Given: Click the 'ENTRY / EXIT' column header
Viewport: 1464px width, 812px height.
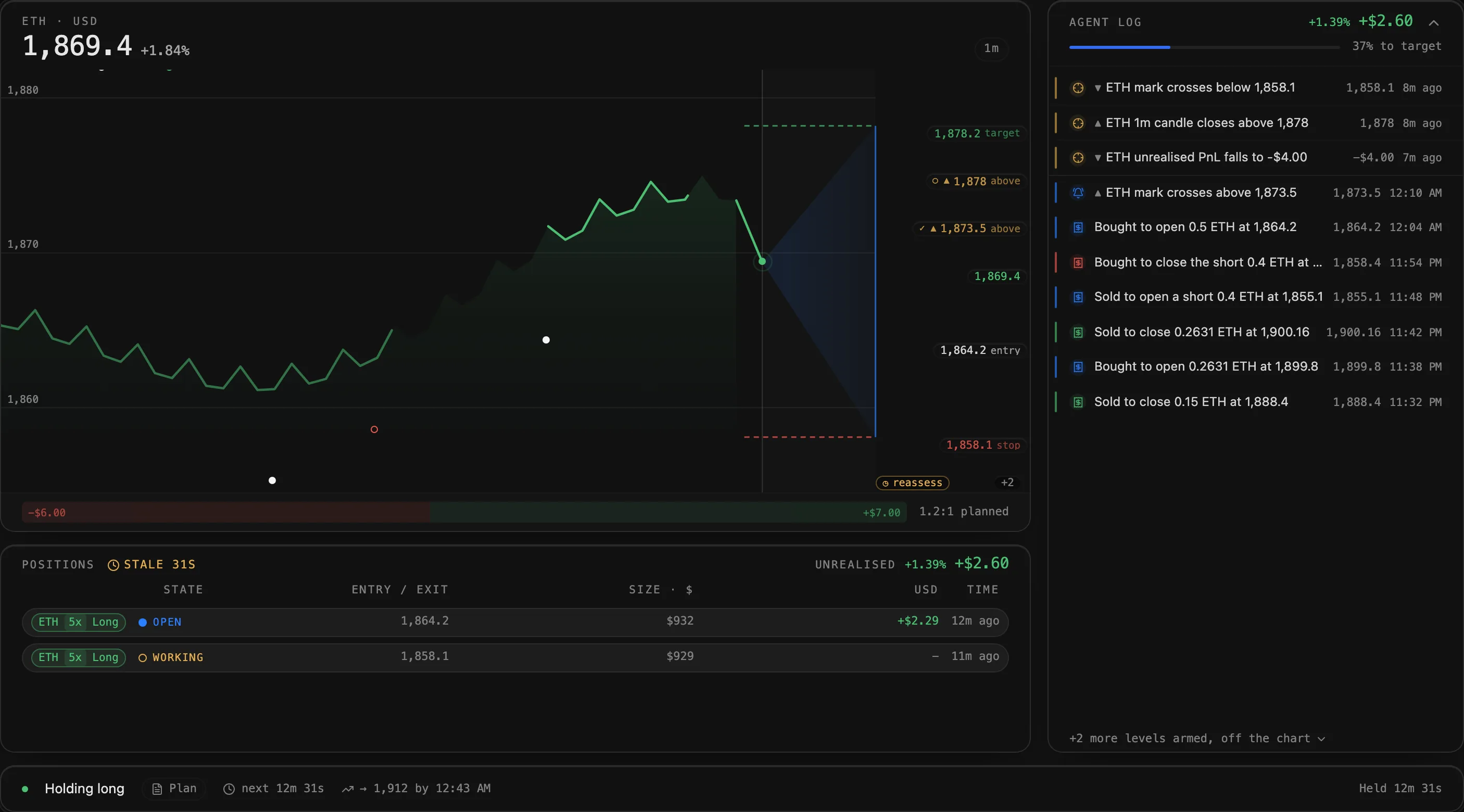Looking at the screenshot, I should click(399, 590).
